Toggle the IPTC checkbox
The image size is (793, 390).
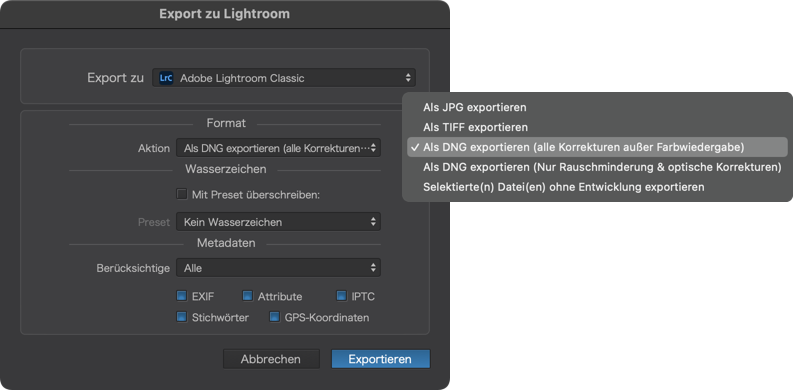341,296
